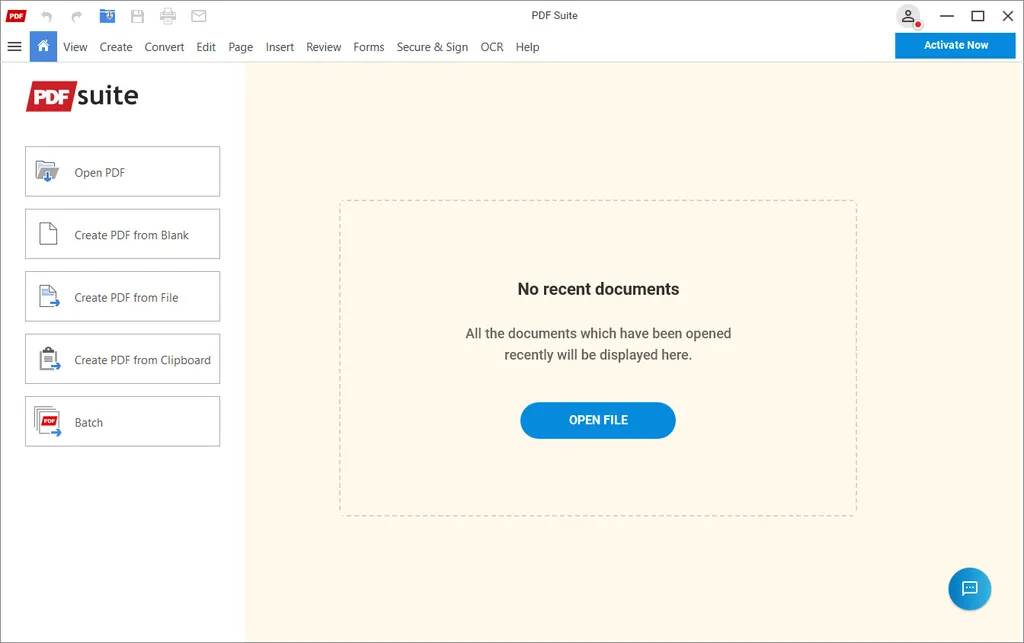The height and width of the screenshot is (643, 1024).
Task: Click the open file toolbar icon
Action: [x=107, y=16]
